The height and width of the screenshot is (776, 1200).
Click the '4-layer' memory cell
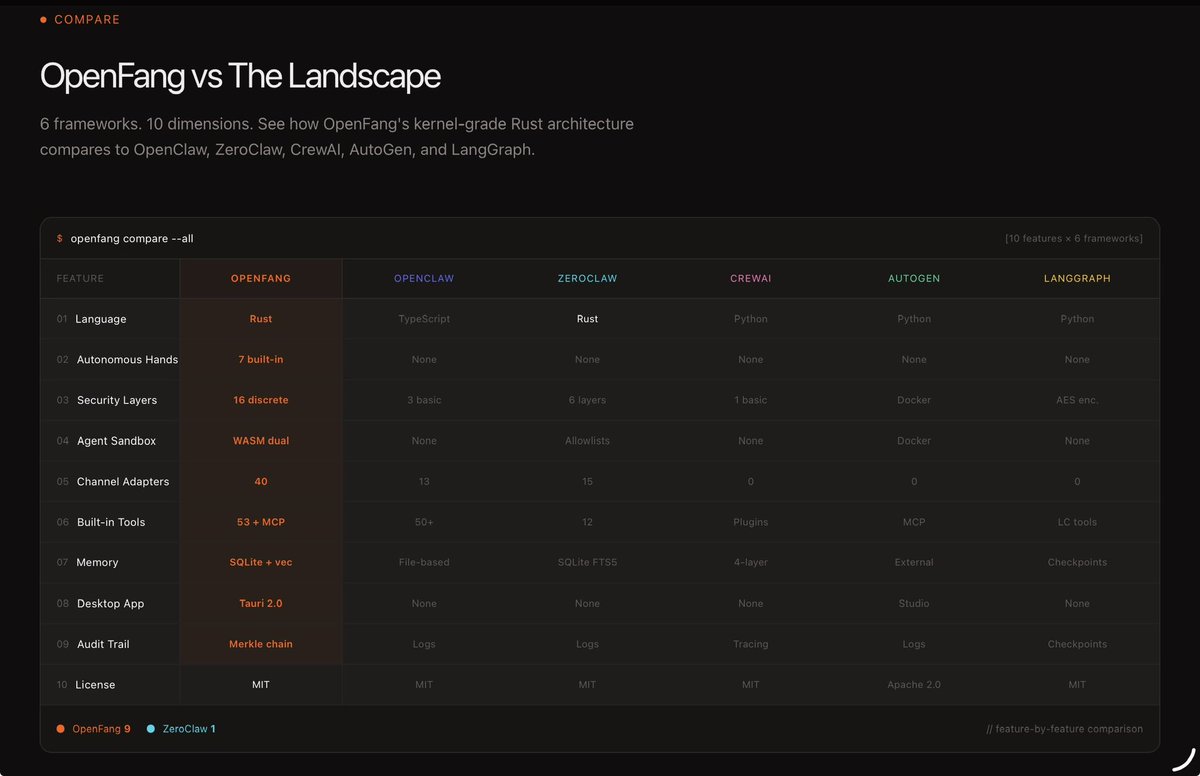coord(751,562)
